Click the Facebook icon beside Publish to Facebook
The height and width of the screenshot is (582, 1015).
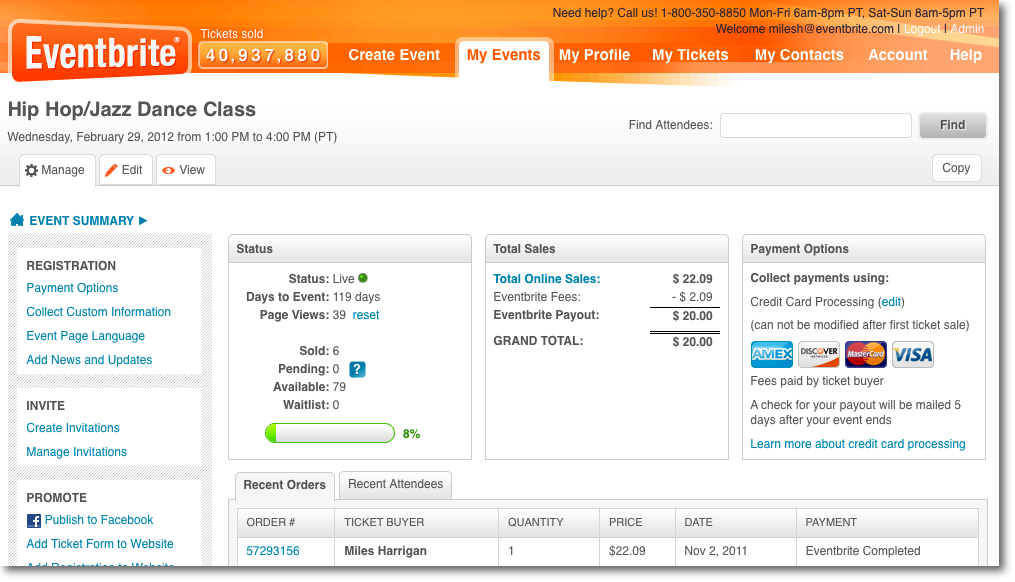click(x=34, y=520)
